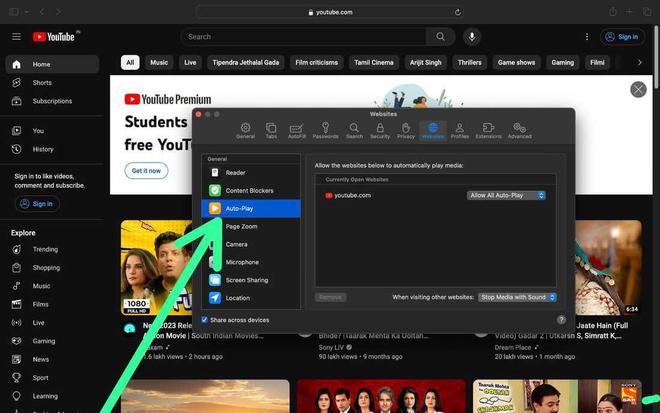Open History in the sidebar
This screenshot has width=660, height=413.
click(52, 149)
